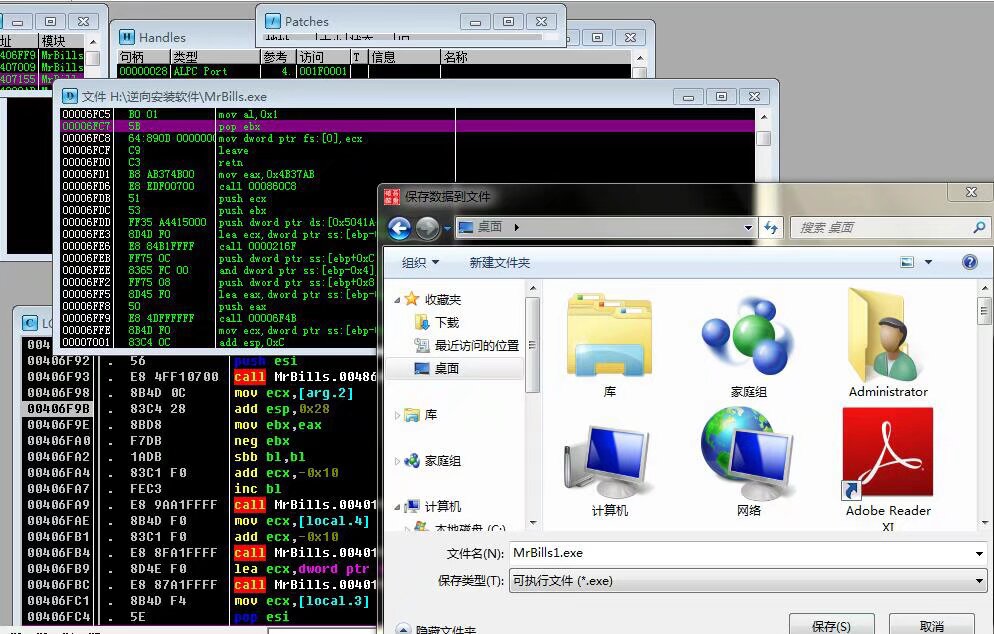994x634 pixels.
Task: Open the 组织 dropdown menu
Action: (x=420, y=262)
